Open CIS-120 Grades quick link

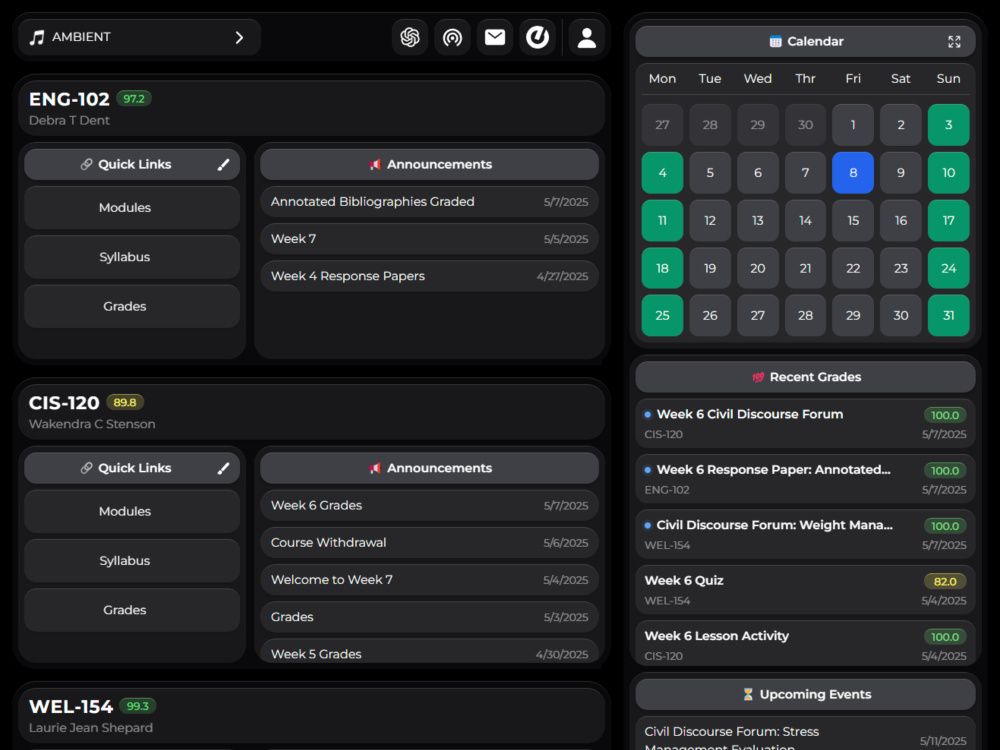click(132, 610)
